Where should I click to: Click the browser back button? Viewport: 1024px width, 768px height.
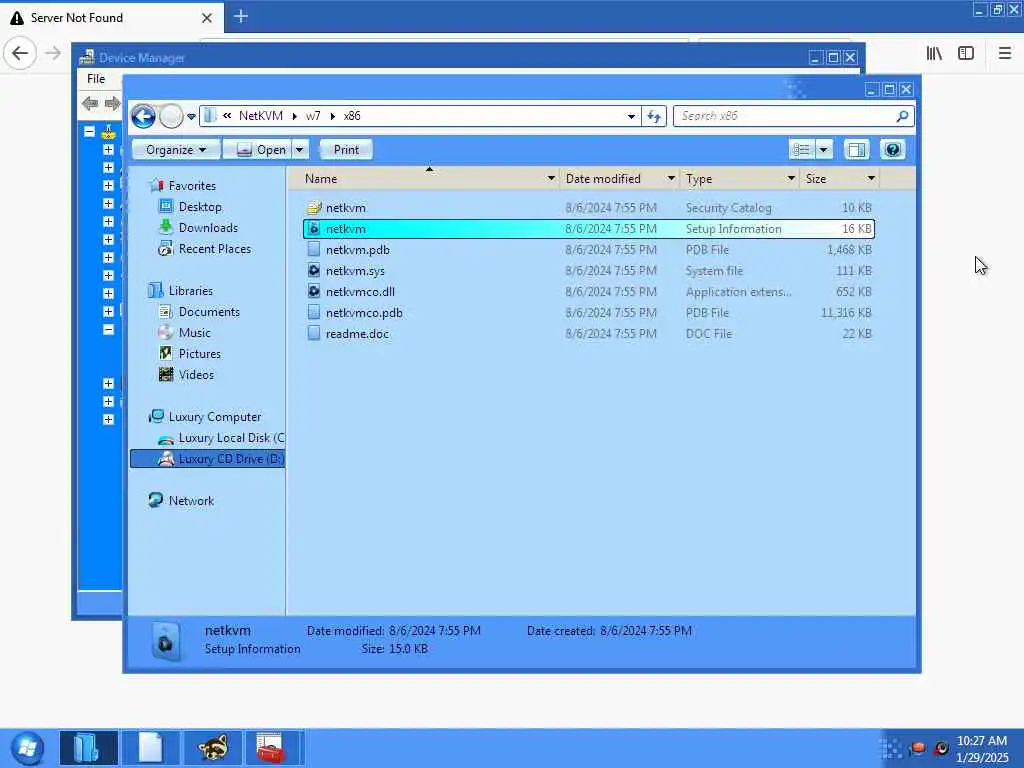tap(20, 53)
